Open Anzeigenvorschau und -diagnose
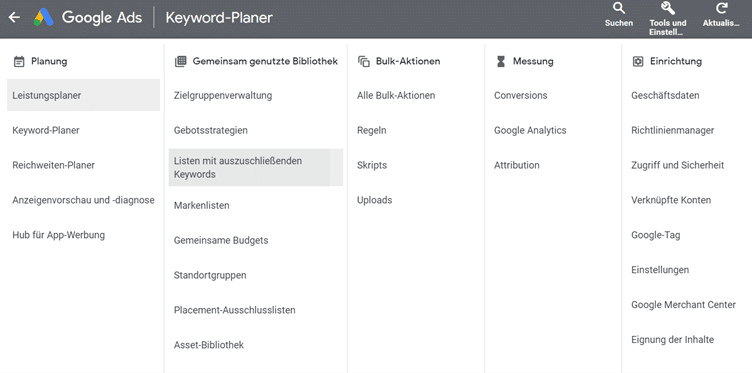 83,200
